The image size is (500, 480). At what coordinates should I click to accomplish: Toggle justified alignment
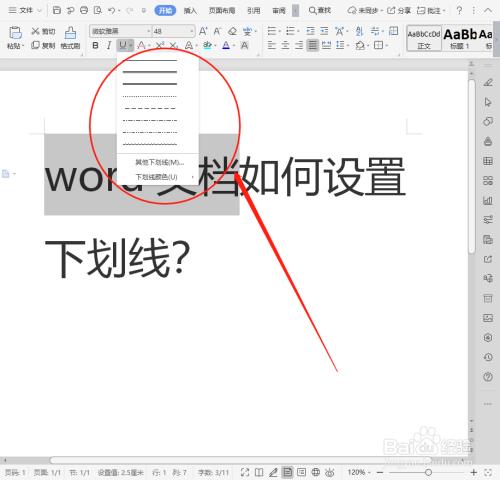[313, 45]
